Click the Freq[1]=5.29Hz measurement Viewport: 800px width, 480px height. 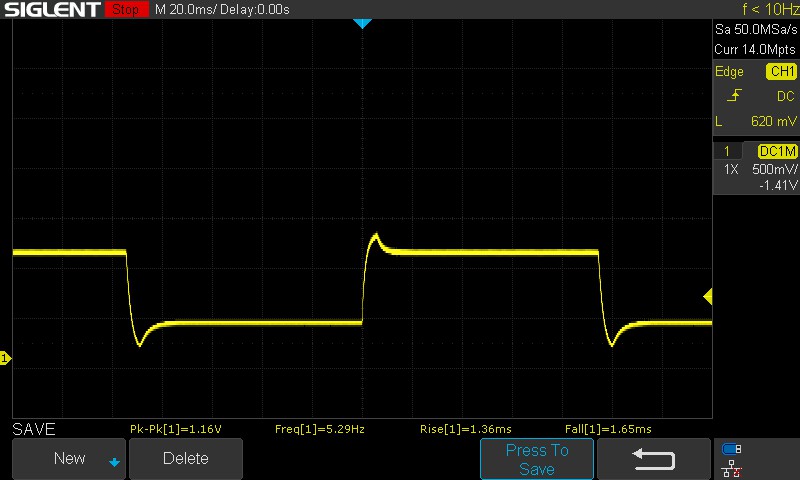[x=319, y=429]
